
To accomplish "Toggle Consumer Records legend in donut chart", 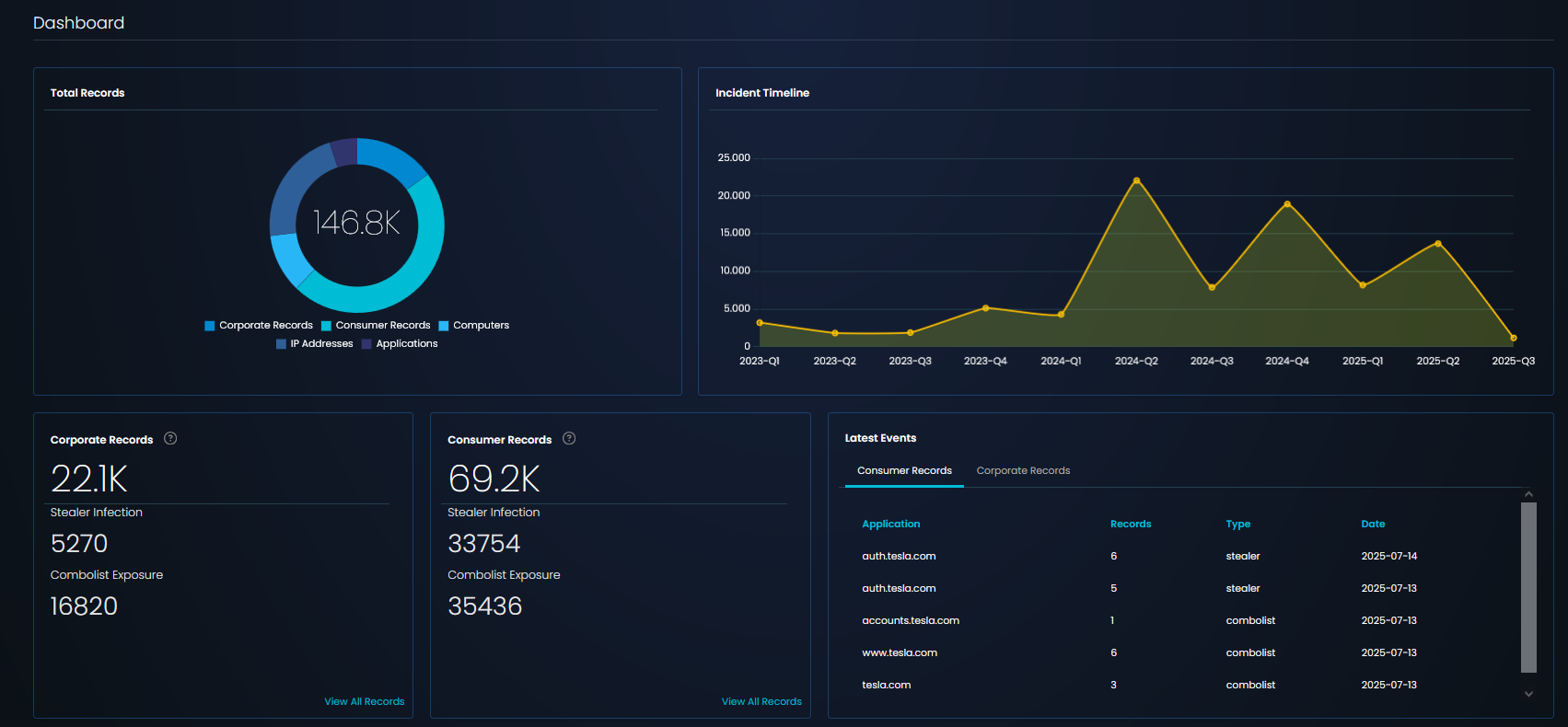I will (376, 326).
